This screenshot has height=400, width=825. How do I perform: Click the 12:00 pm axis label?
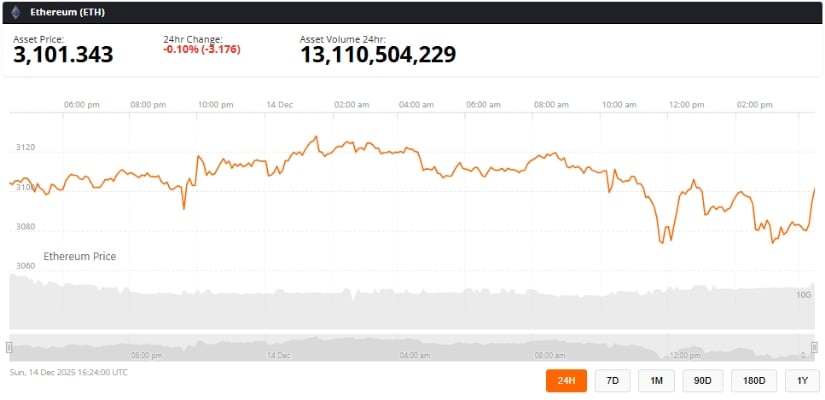click(x=687, y=104)
